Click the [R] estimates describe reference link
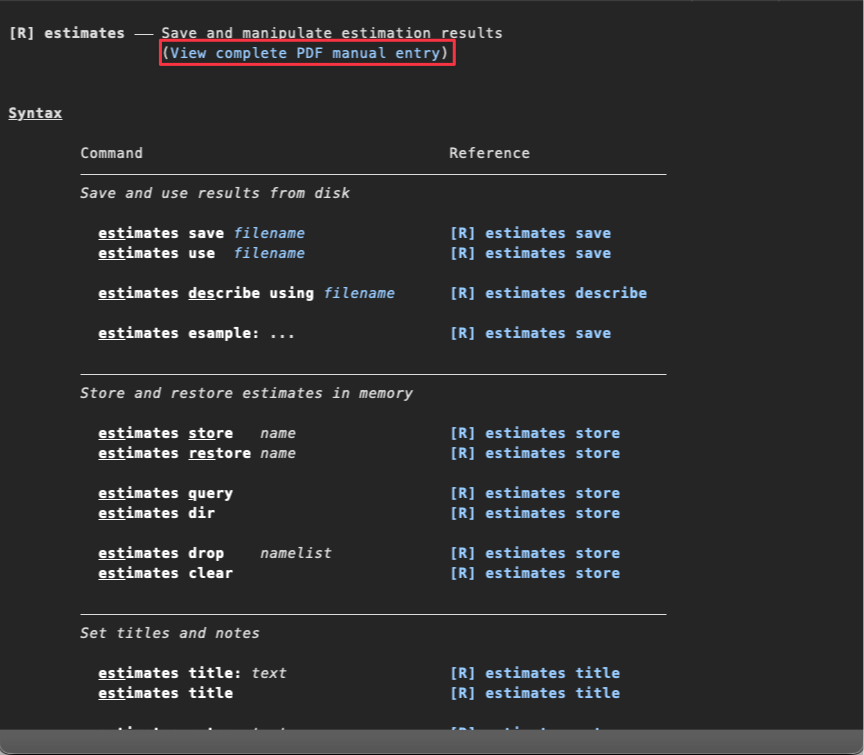Image resolution: width=864 pixels, height=755 pixels. coord(548,293)
